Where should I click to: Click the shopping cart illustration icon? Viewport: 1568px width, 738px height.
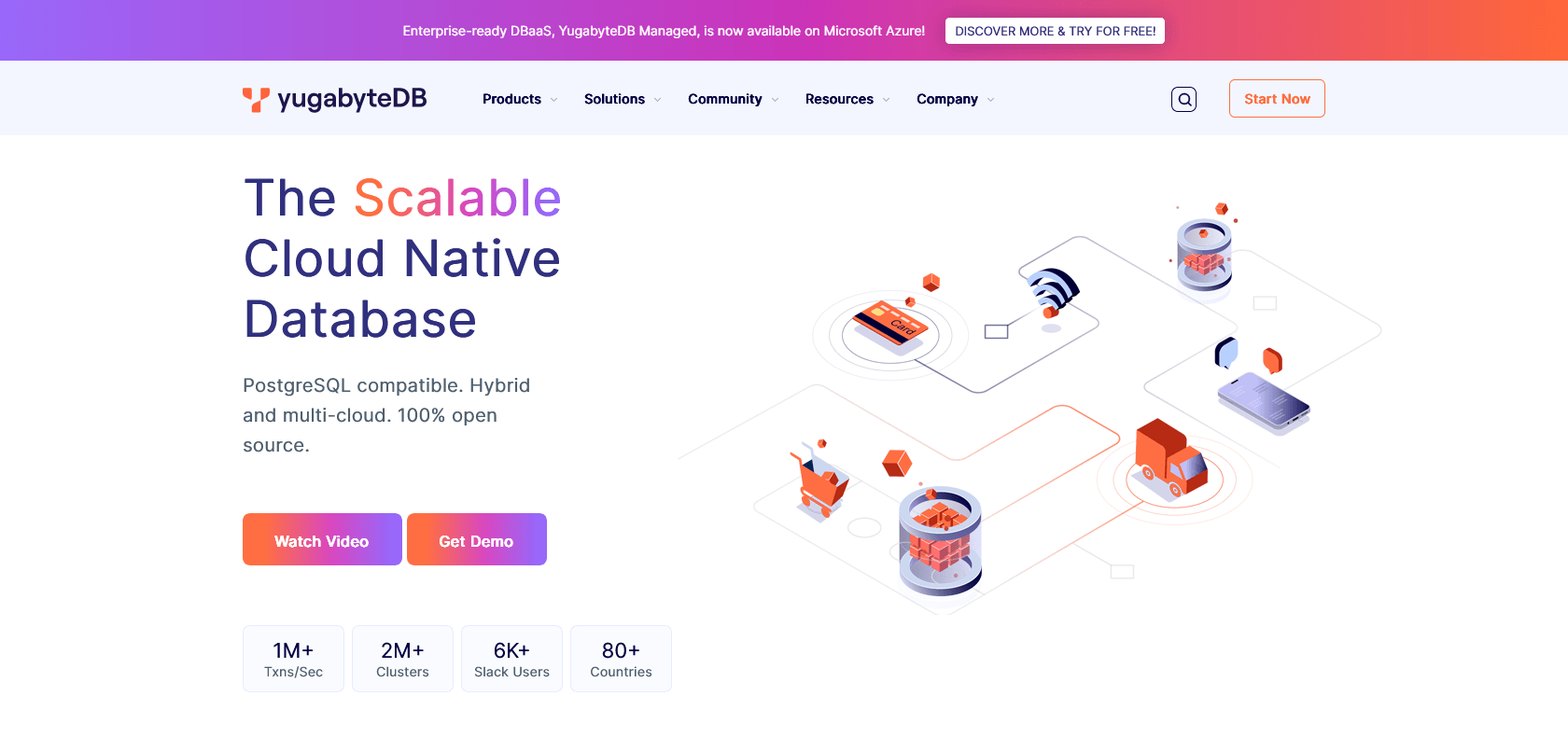pyautogui.click(x=821, y=480)
